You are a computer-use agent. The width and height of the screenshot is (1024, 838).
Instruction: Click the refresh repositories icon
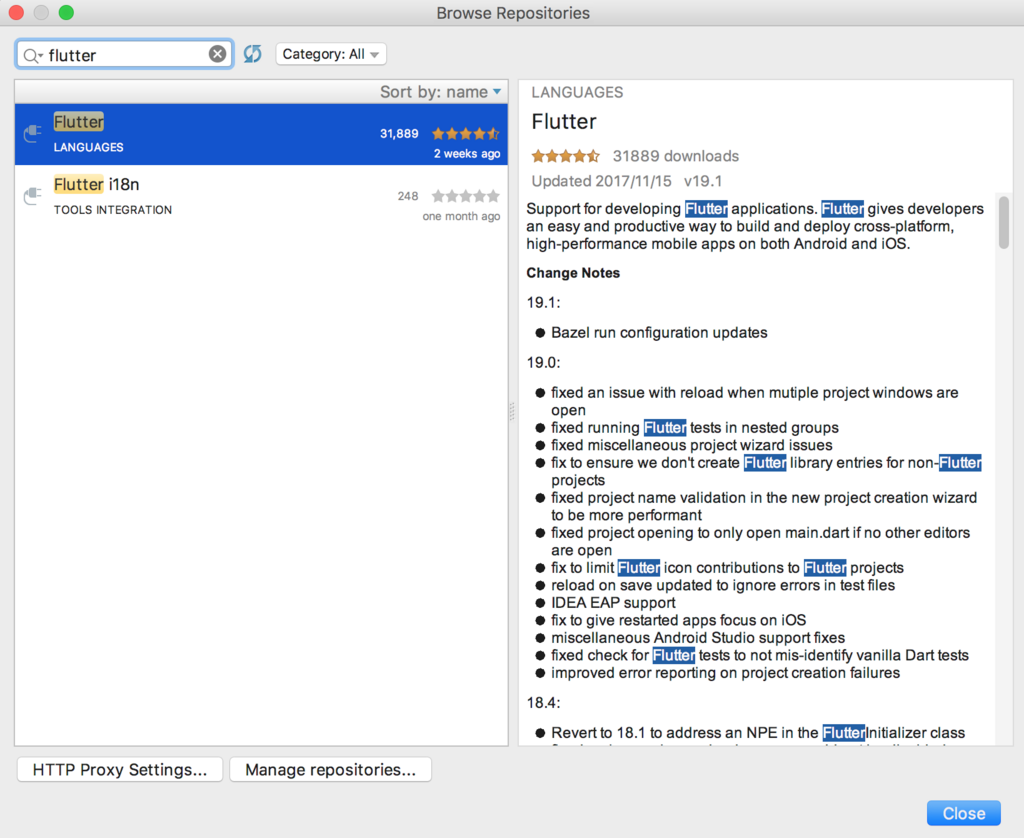pos(253,54)
